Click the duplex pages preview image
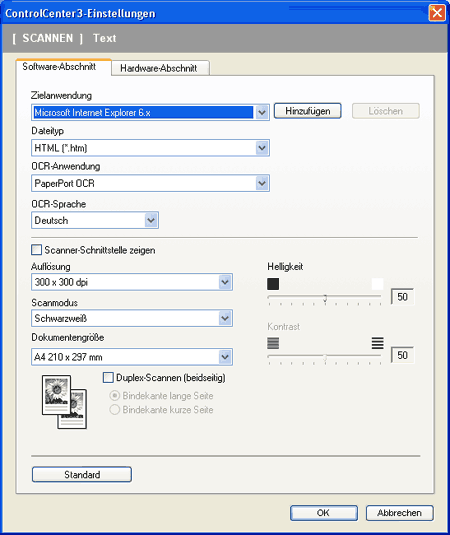The image size is (450, 535). [64, 402]
